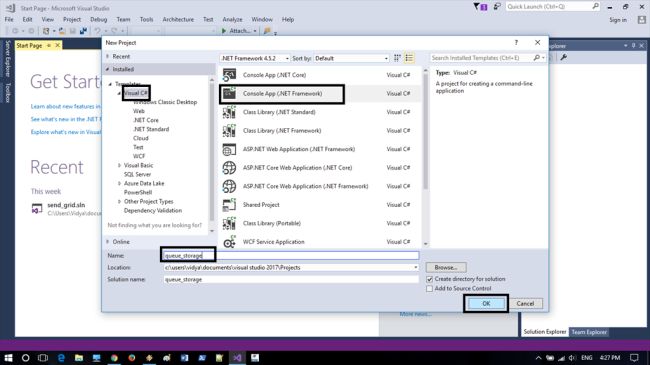Open the account icon next to Sign in
The image size is (650, 365).
point(642,19)
